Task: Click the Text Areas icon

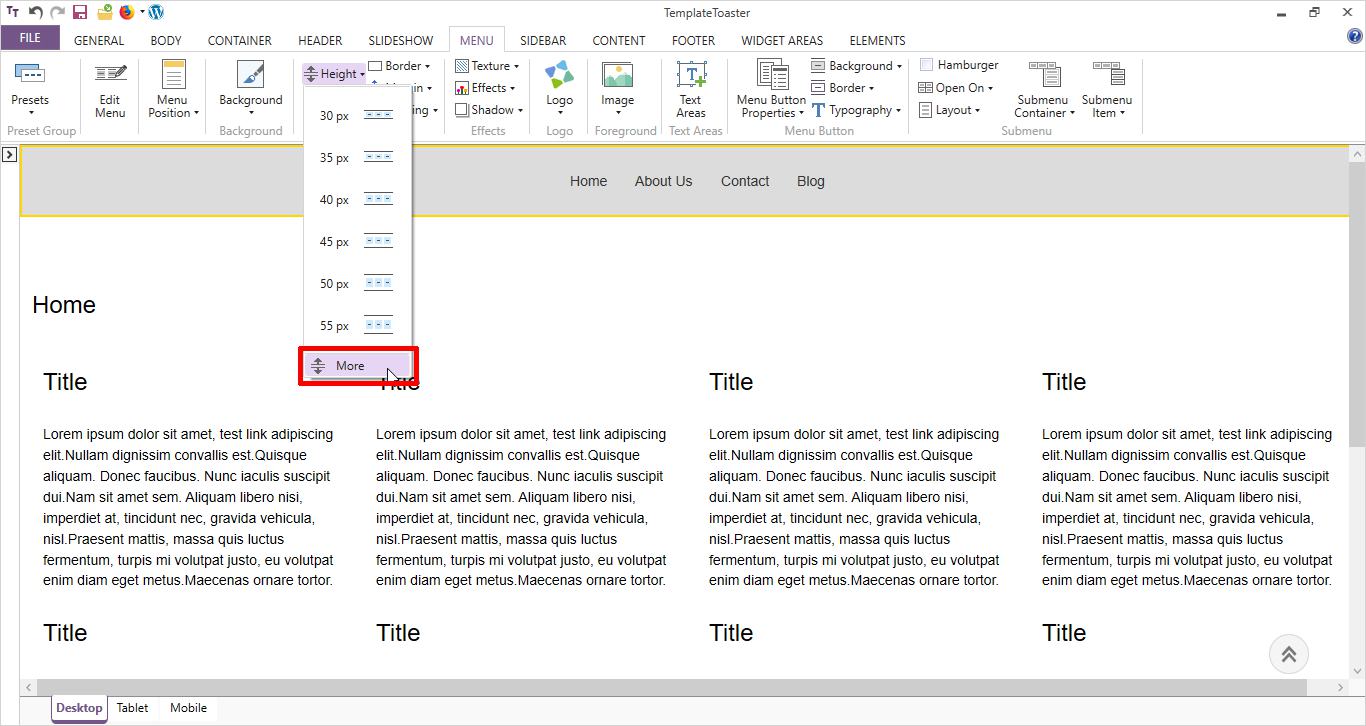Action: click(x=690, y=88)
